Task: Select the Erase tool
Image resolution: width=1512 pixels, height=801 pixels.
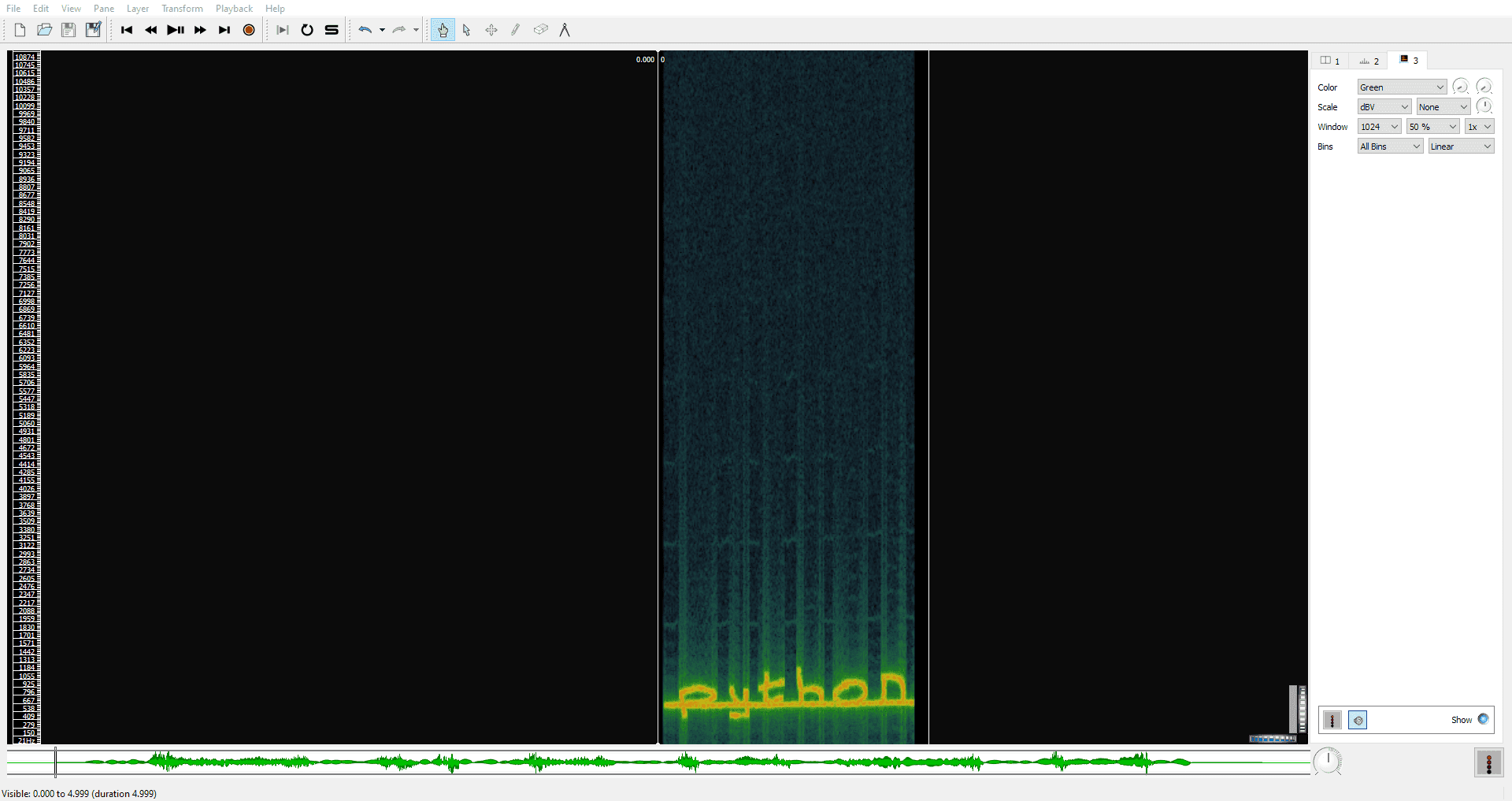Action: tap(540, 30)
